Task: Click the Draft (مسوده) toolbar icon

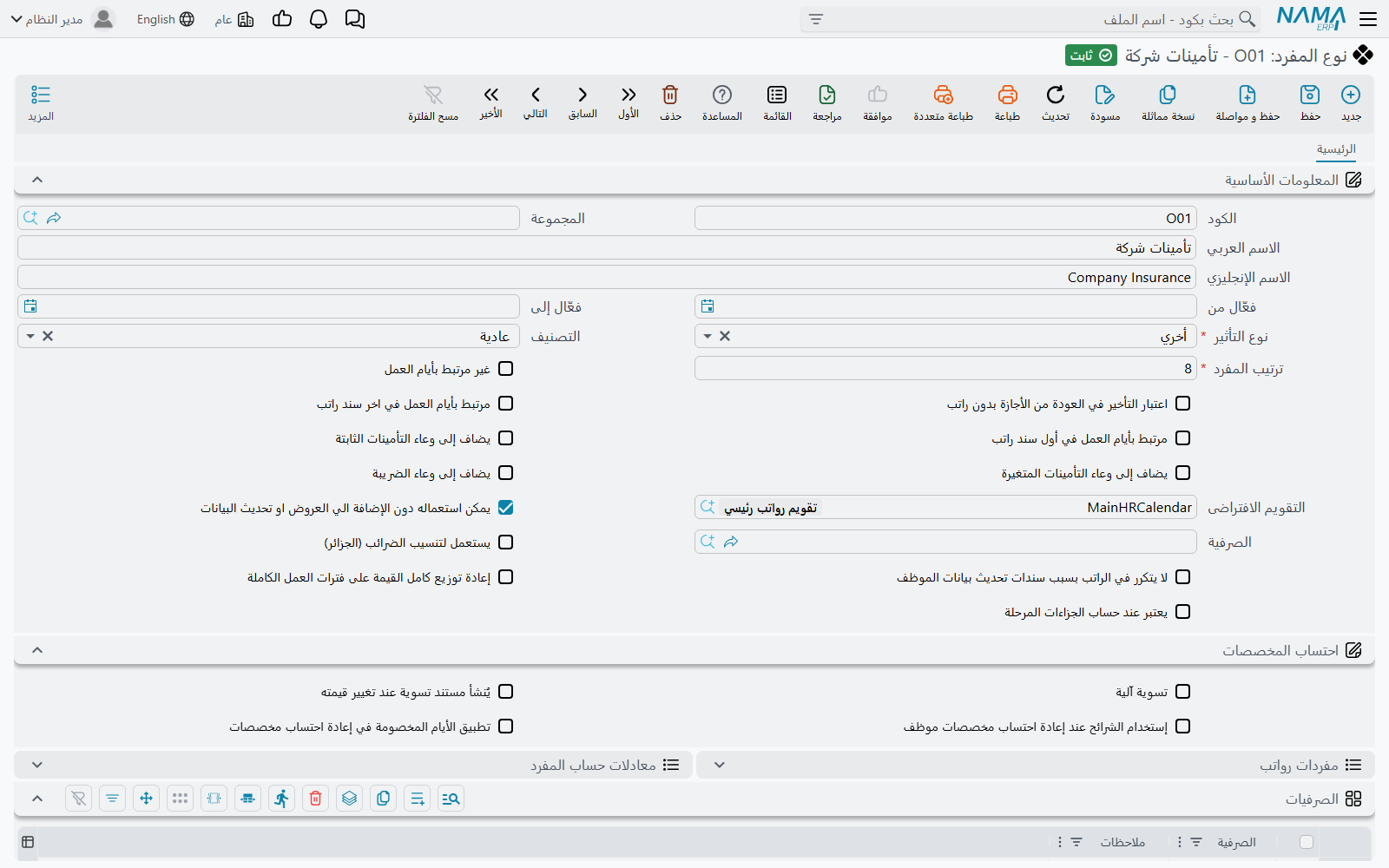Action: click(1105, 95)
